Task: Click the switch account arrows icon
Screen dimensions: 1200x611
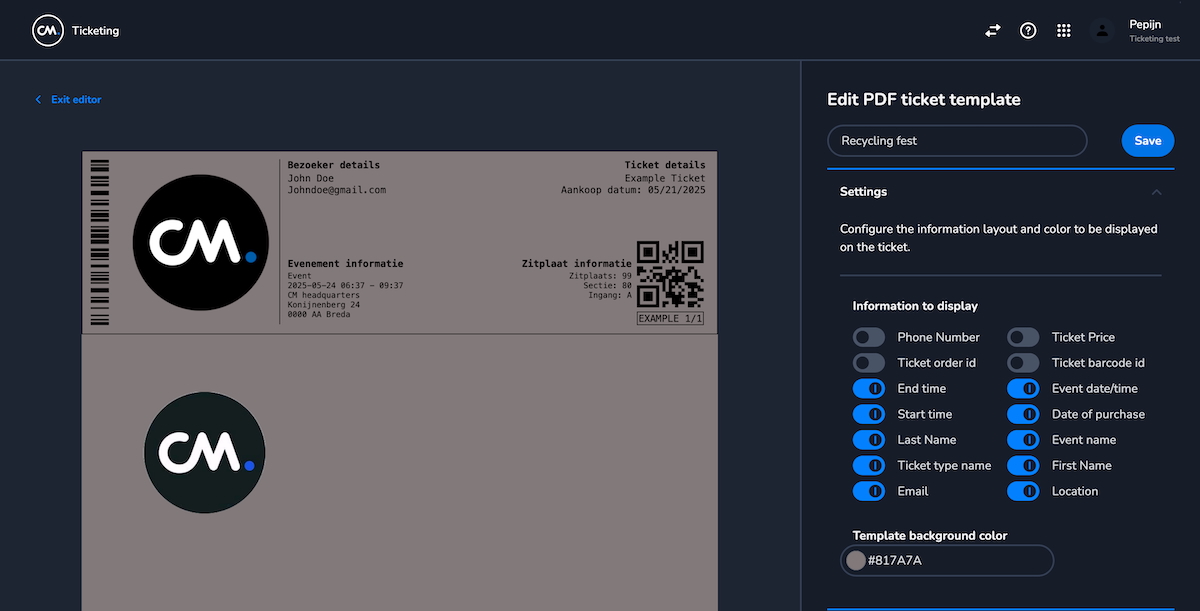Action: 992,30
